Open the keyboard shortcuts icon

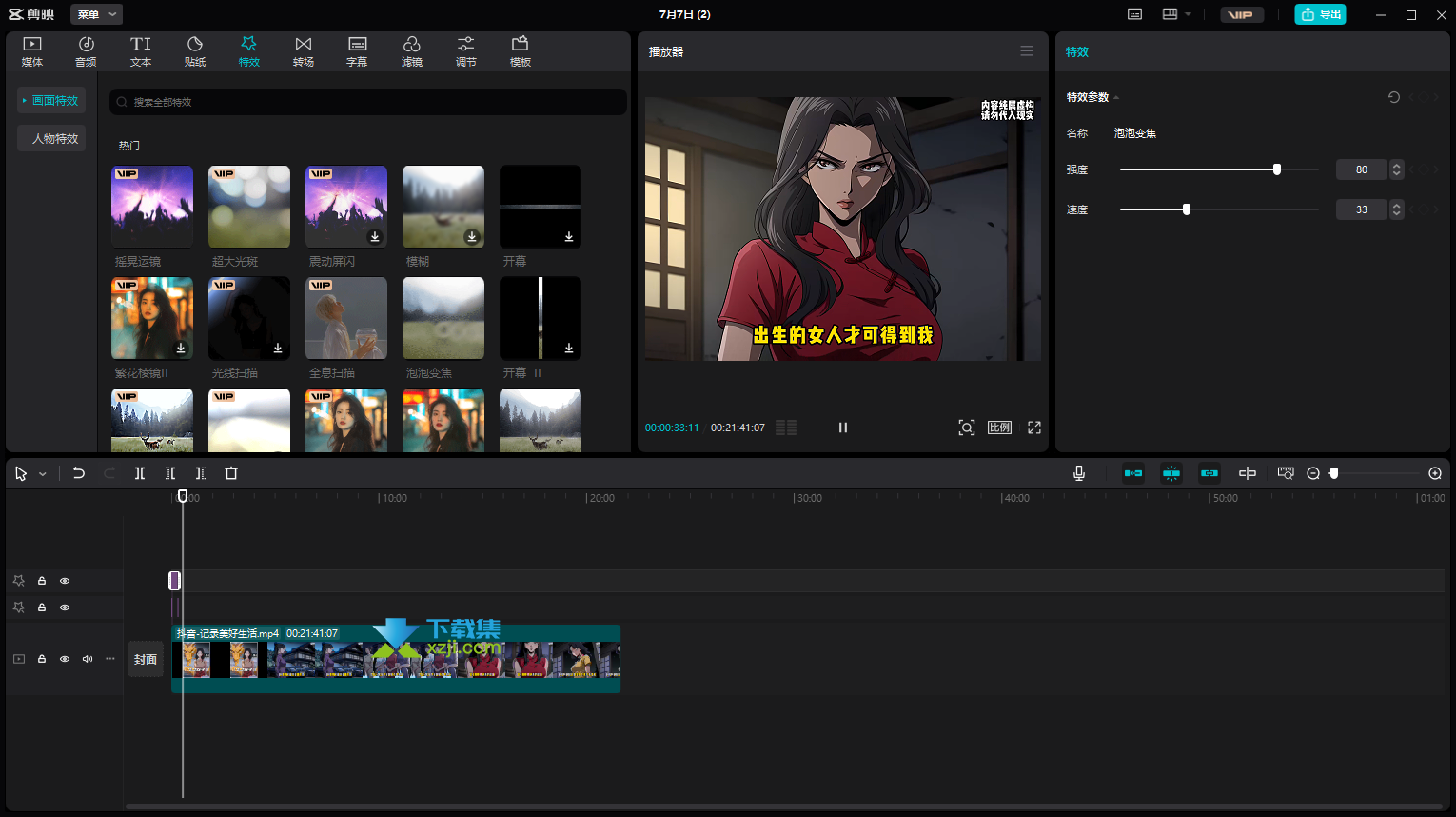coord(1134,14)
